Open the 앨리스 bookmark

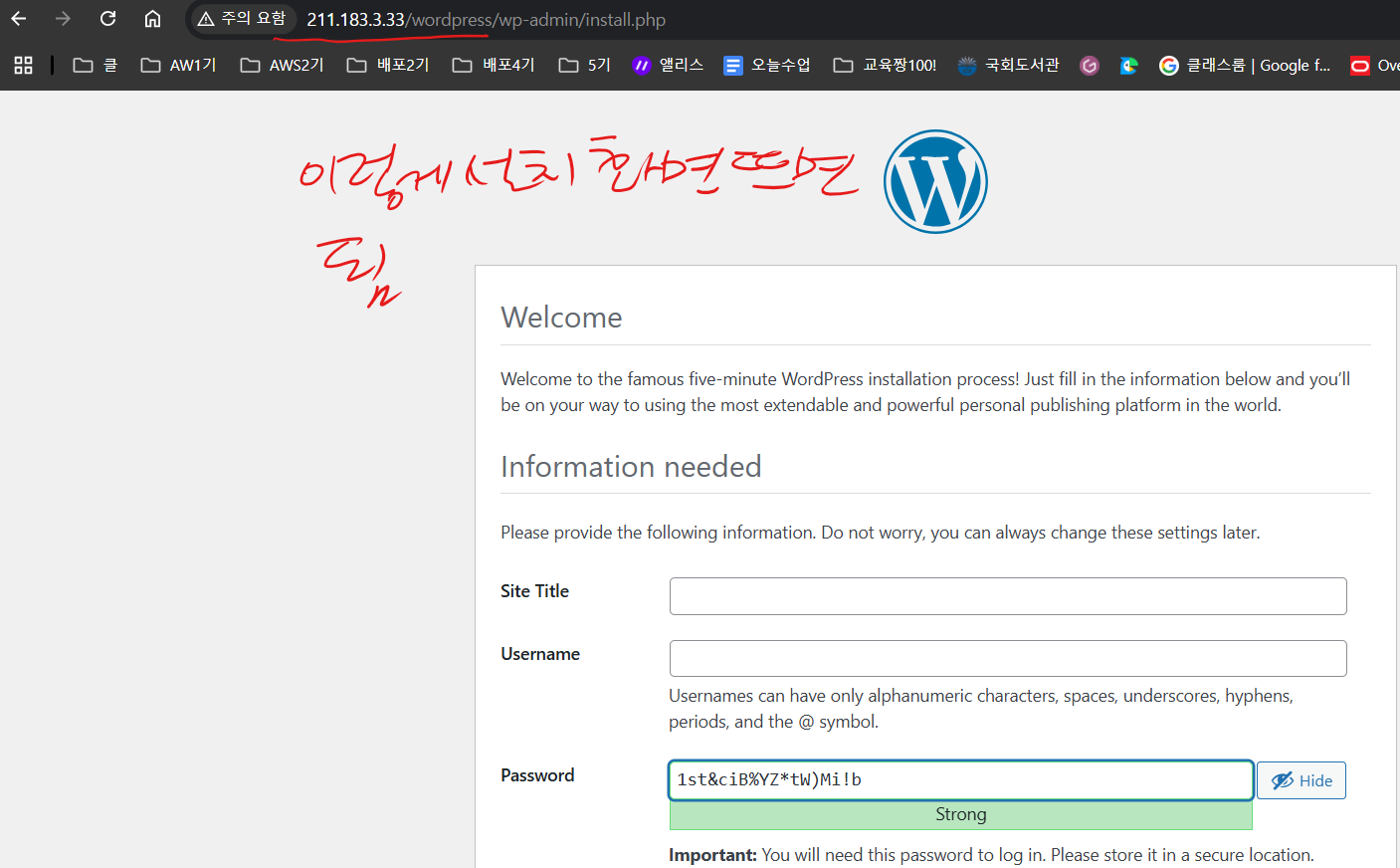[668, 65]
